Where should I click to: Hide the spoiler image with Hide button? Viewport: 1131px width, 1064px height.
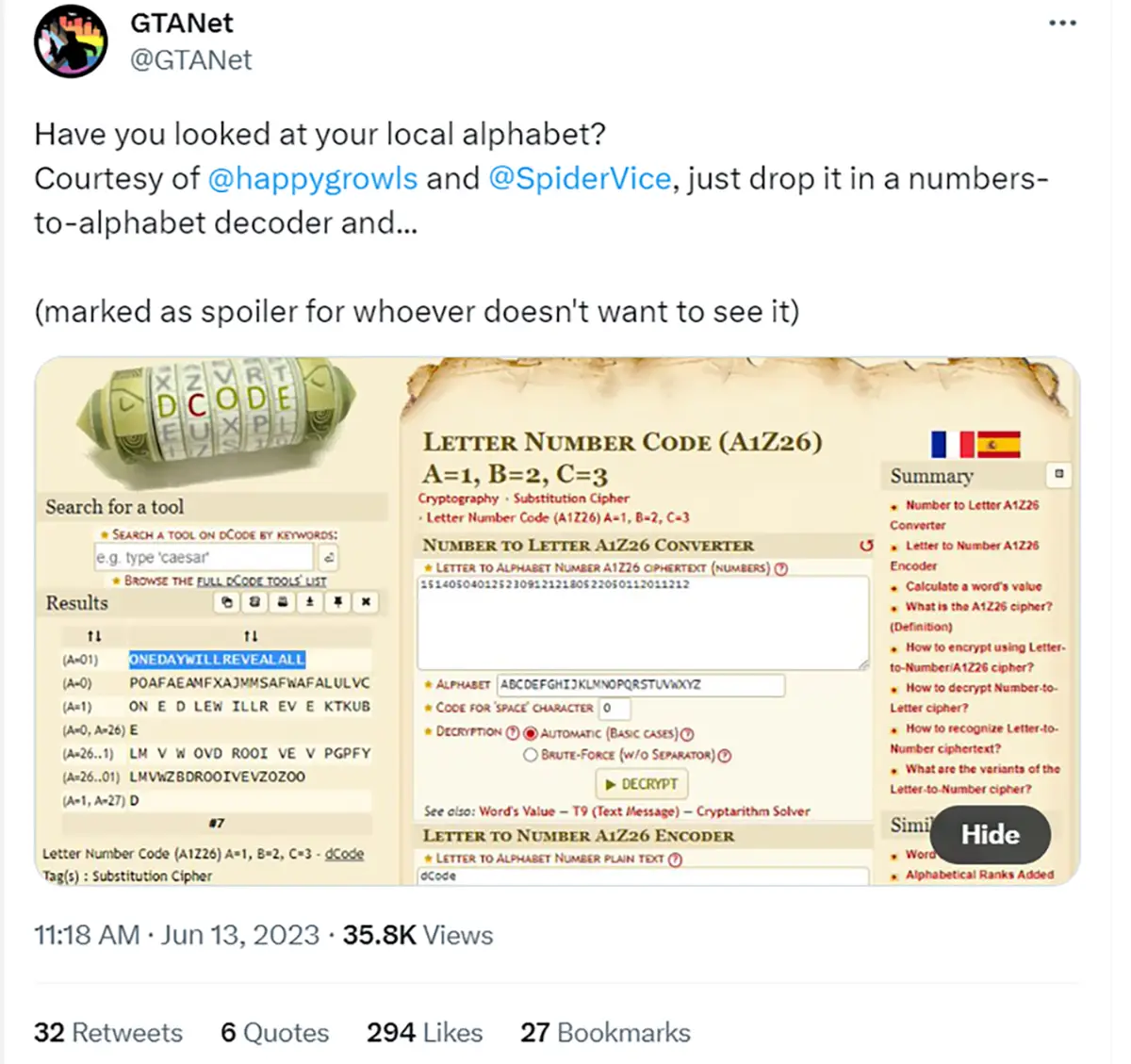click(x=990, y=834)
